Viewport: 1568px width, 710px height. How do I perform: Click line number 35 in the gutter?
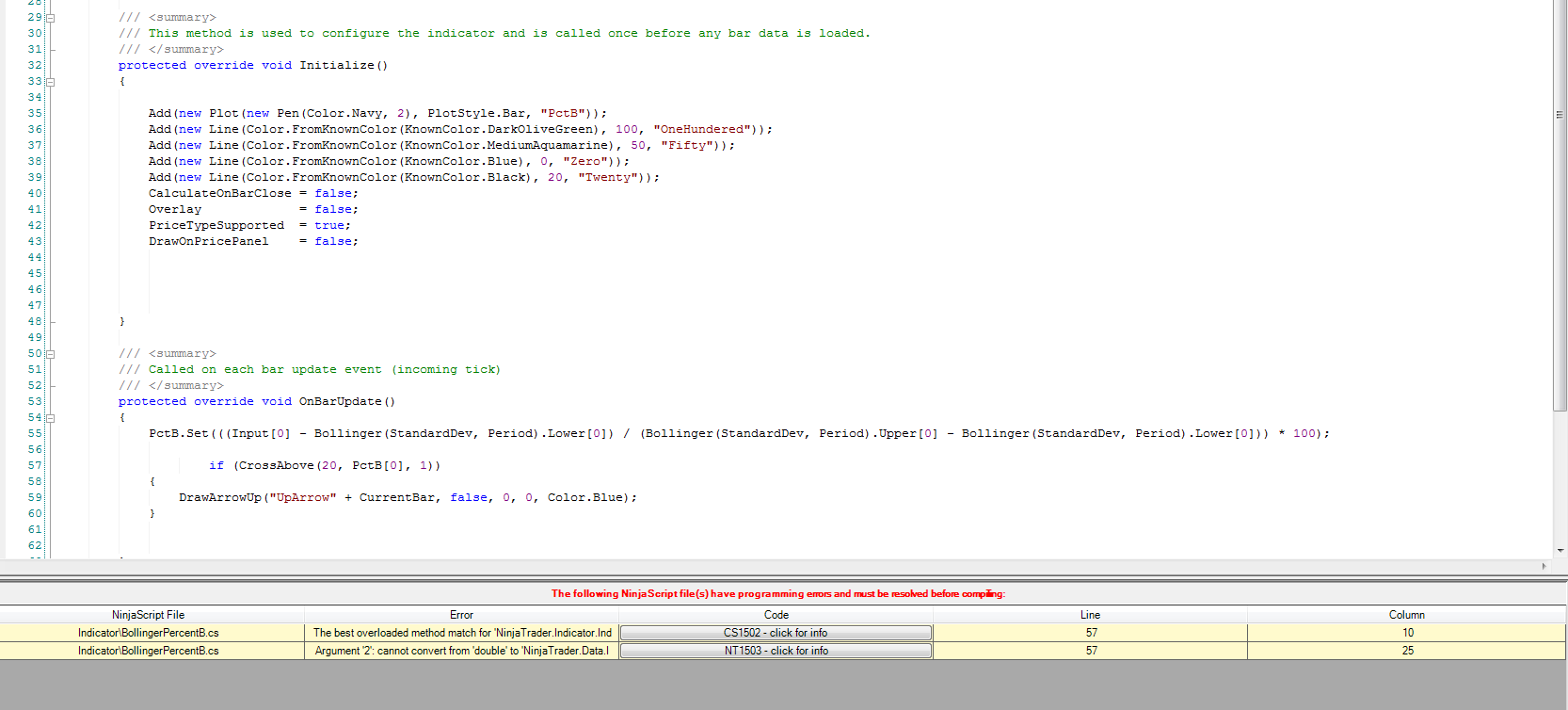pyautogui.click(x=35, y=113)
